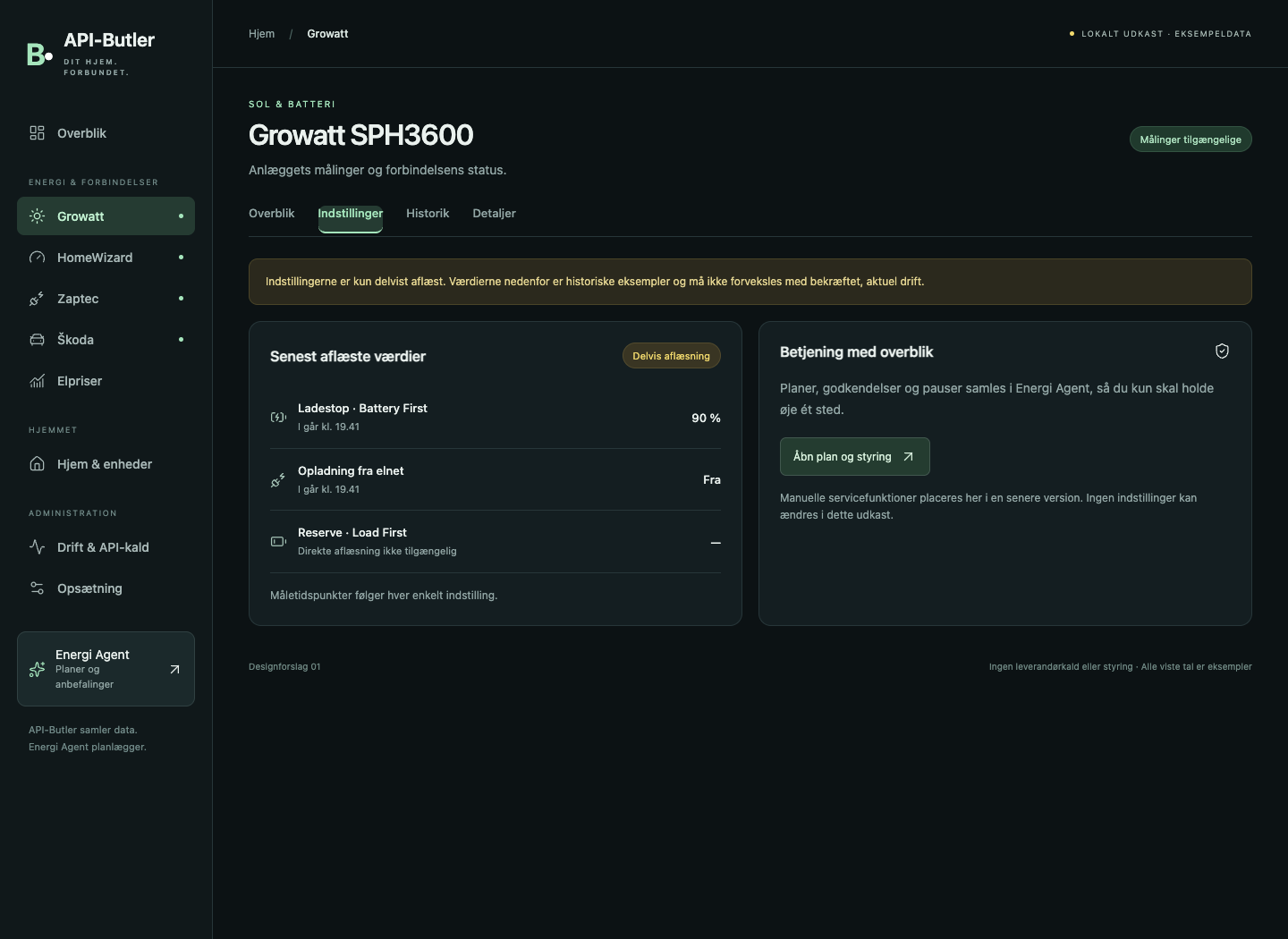This screenshot has width=1288, height=939.
Task: Click the Betjening med overblik title
Action: pyautogui.click(x=856, y=352)
